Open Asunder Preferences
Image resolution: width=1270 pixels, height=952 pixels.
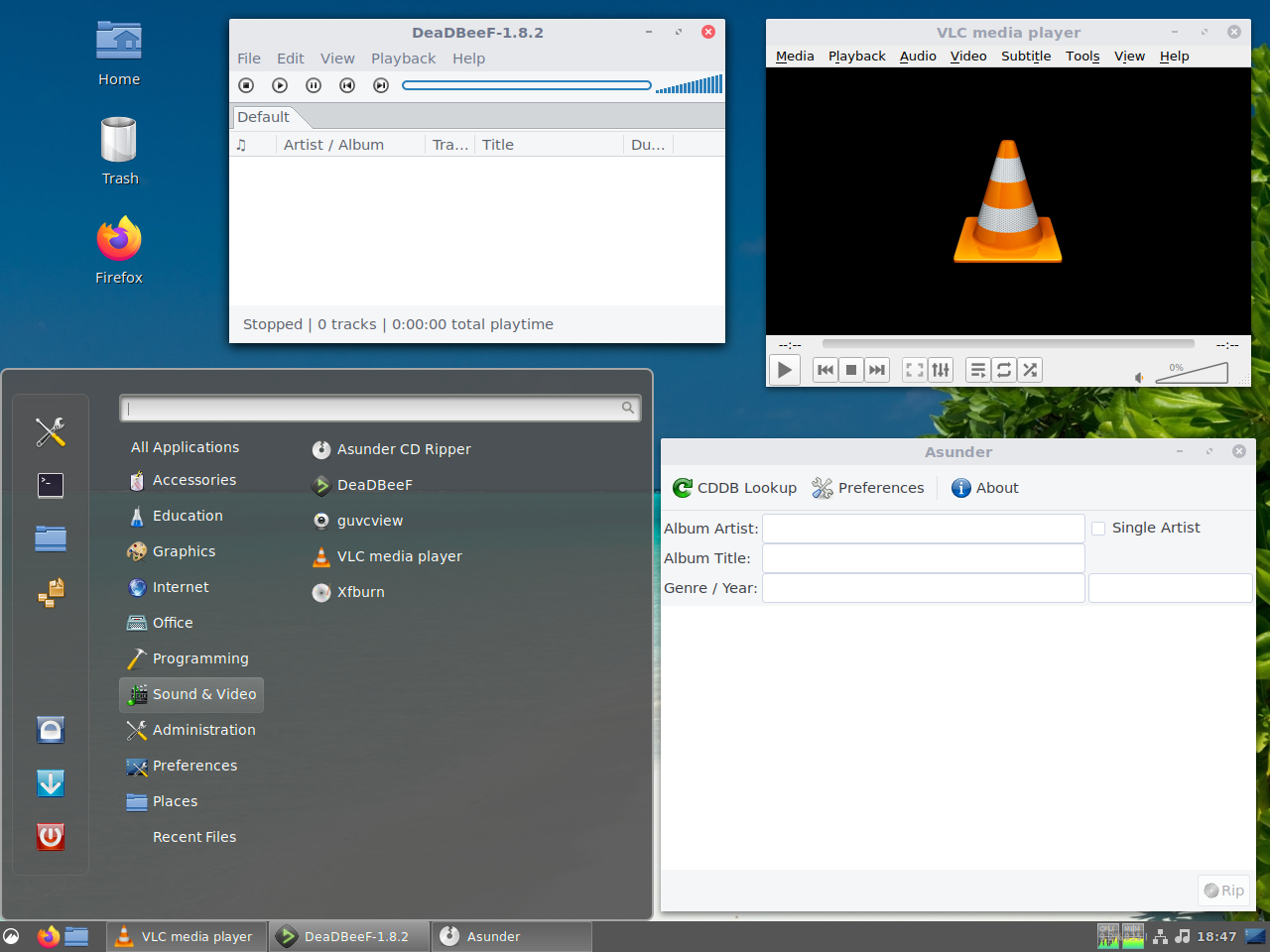pyautogui.click(x=868, y=488)
